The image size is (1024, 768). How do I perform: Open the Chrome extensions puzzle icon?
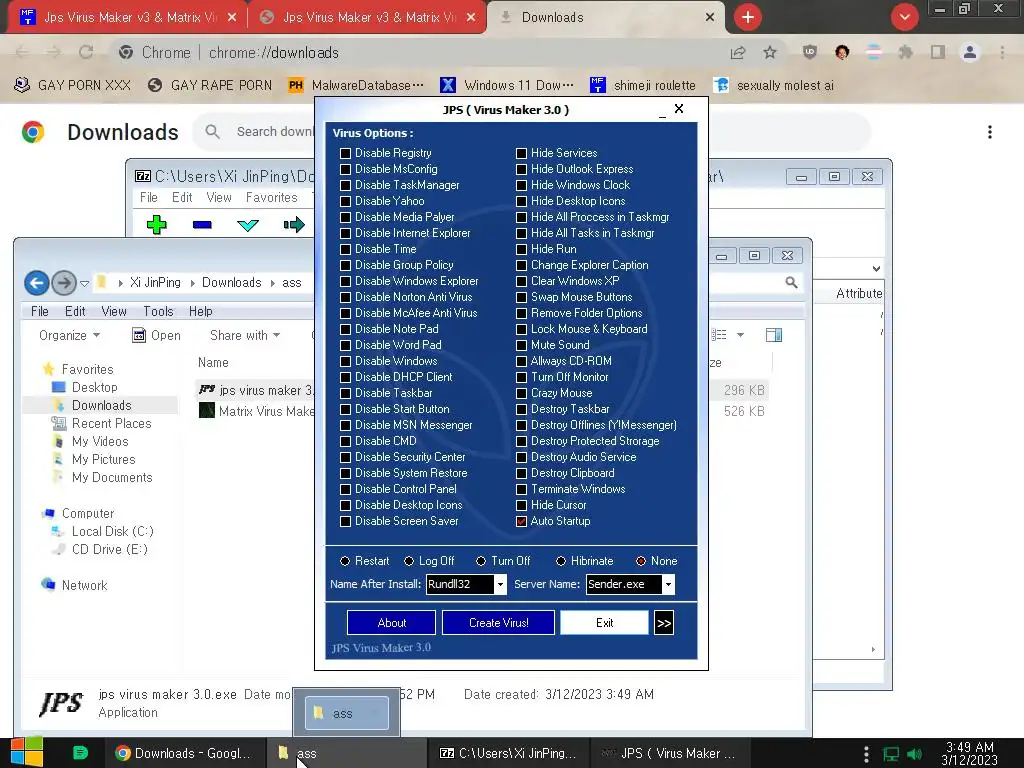(905, 52)
